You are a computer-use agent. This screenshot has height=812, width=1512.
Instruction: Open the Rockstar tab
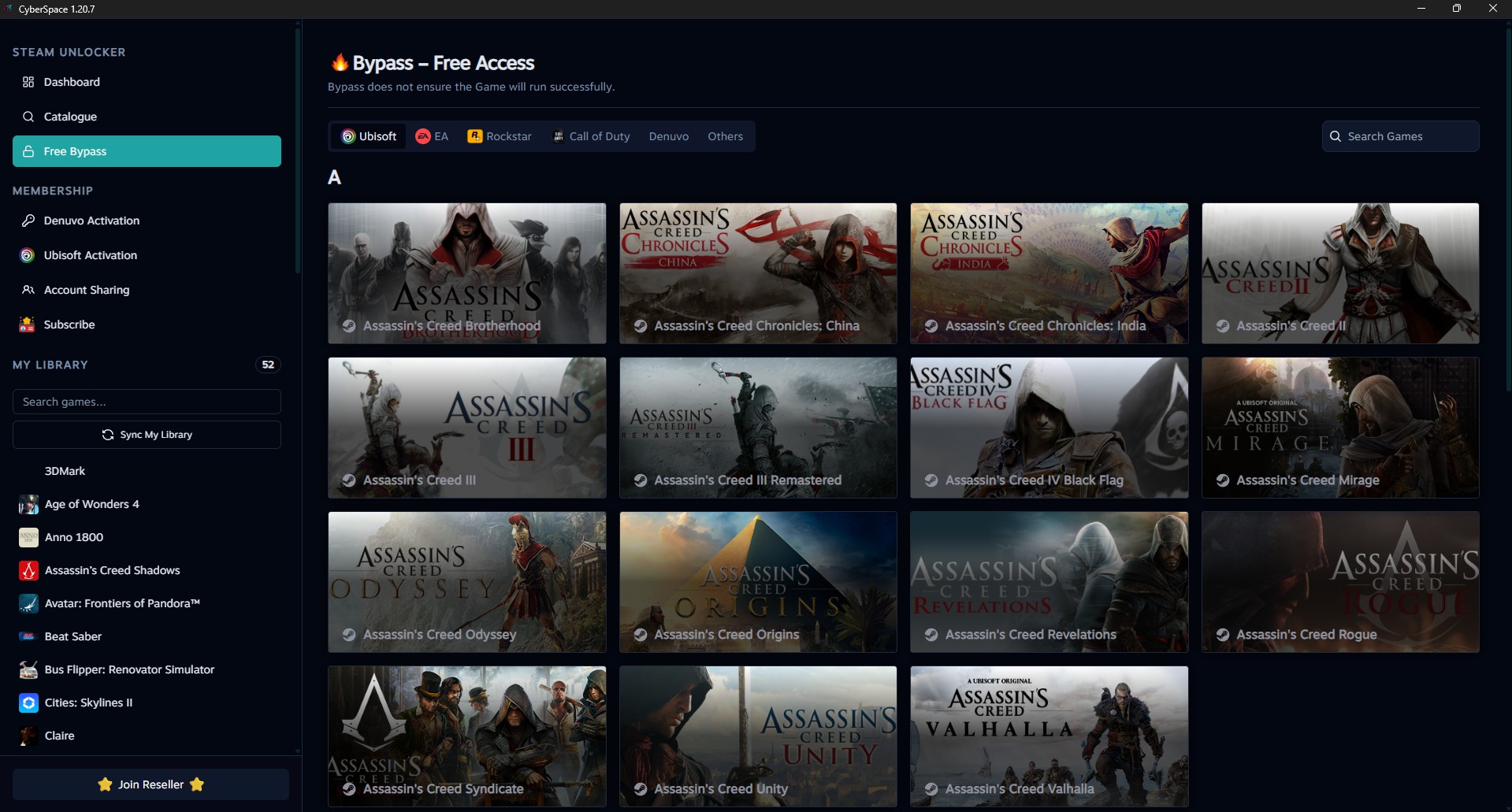(500, 136)
